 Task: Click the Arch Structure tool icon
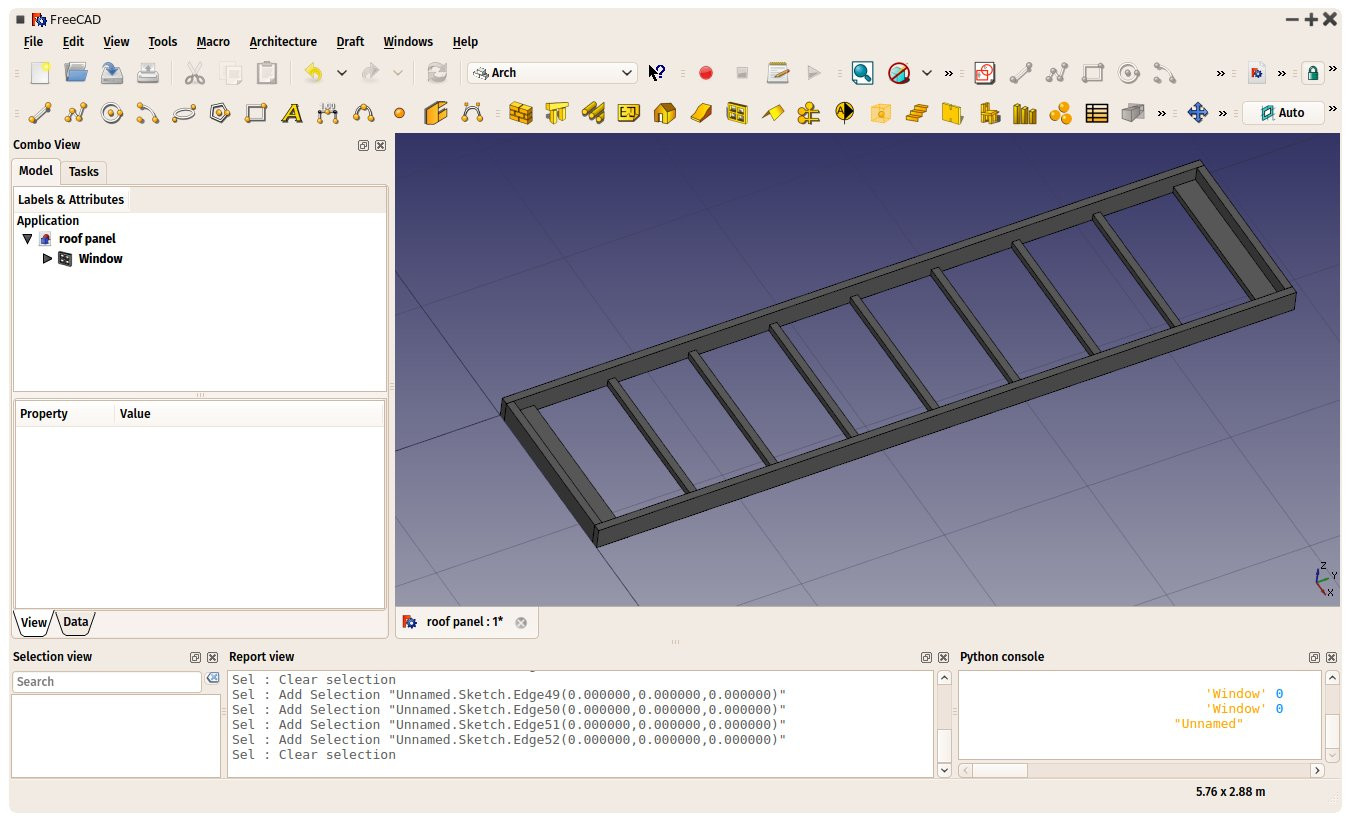click(x=557, y=113)
